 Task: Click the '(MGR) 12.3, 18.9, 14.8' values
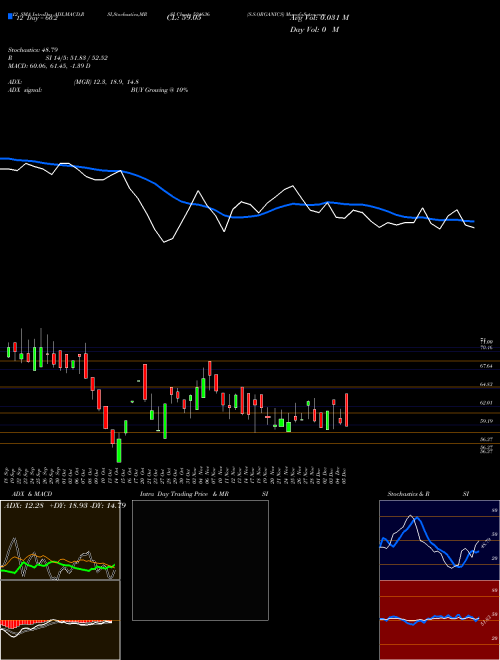point(106,82)
